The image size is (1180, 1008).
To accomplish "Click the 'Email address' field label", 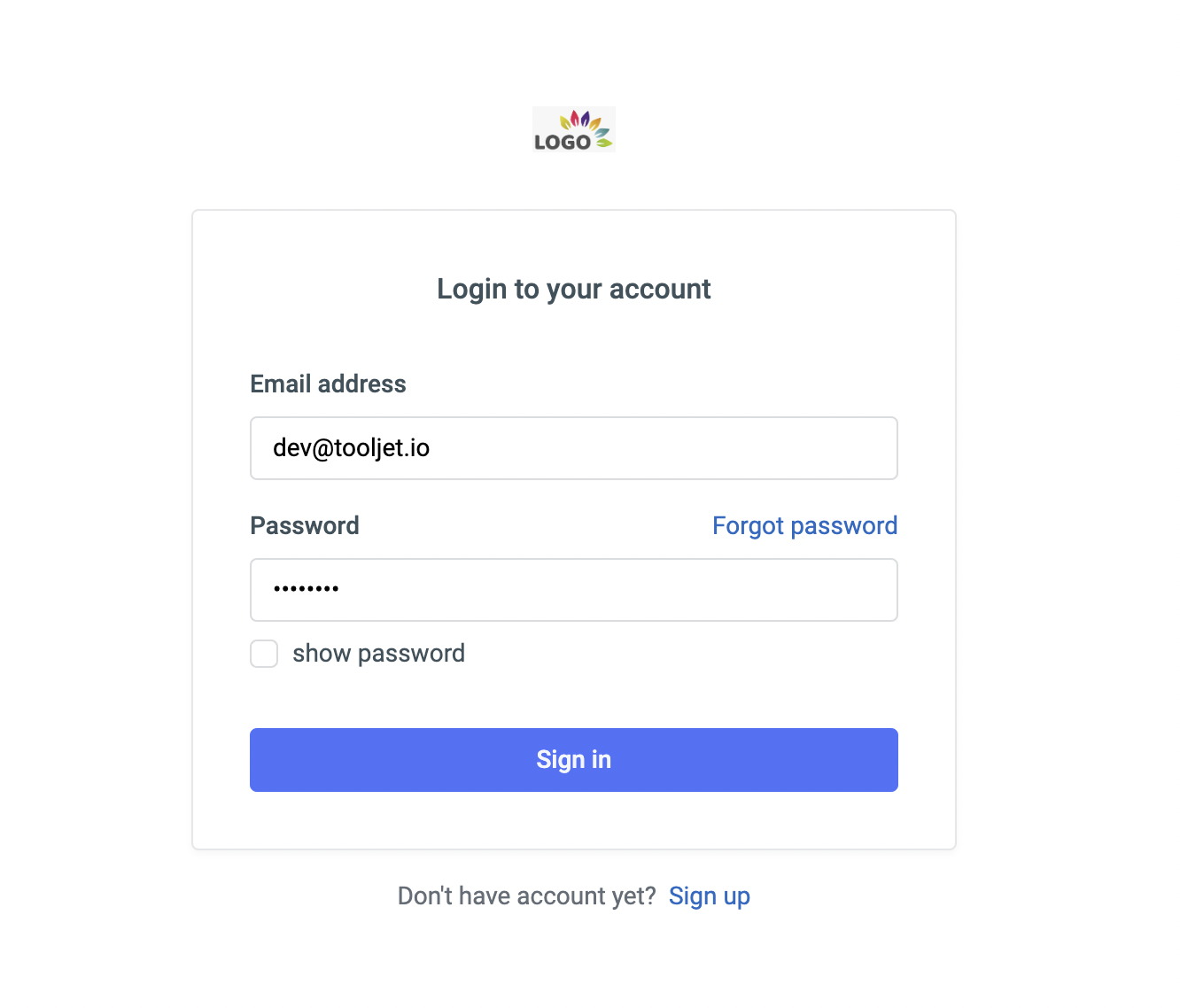I will (x=328, y=384).
